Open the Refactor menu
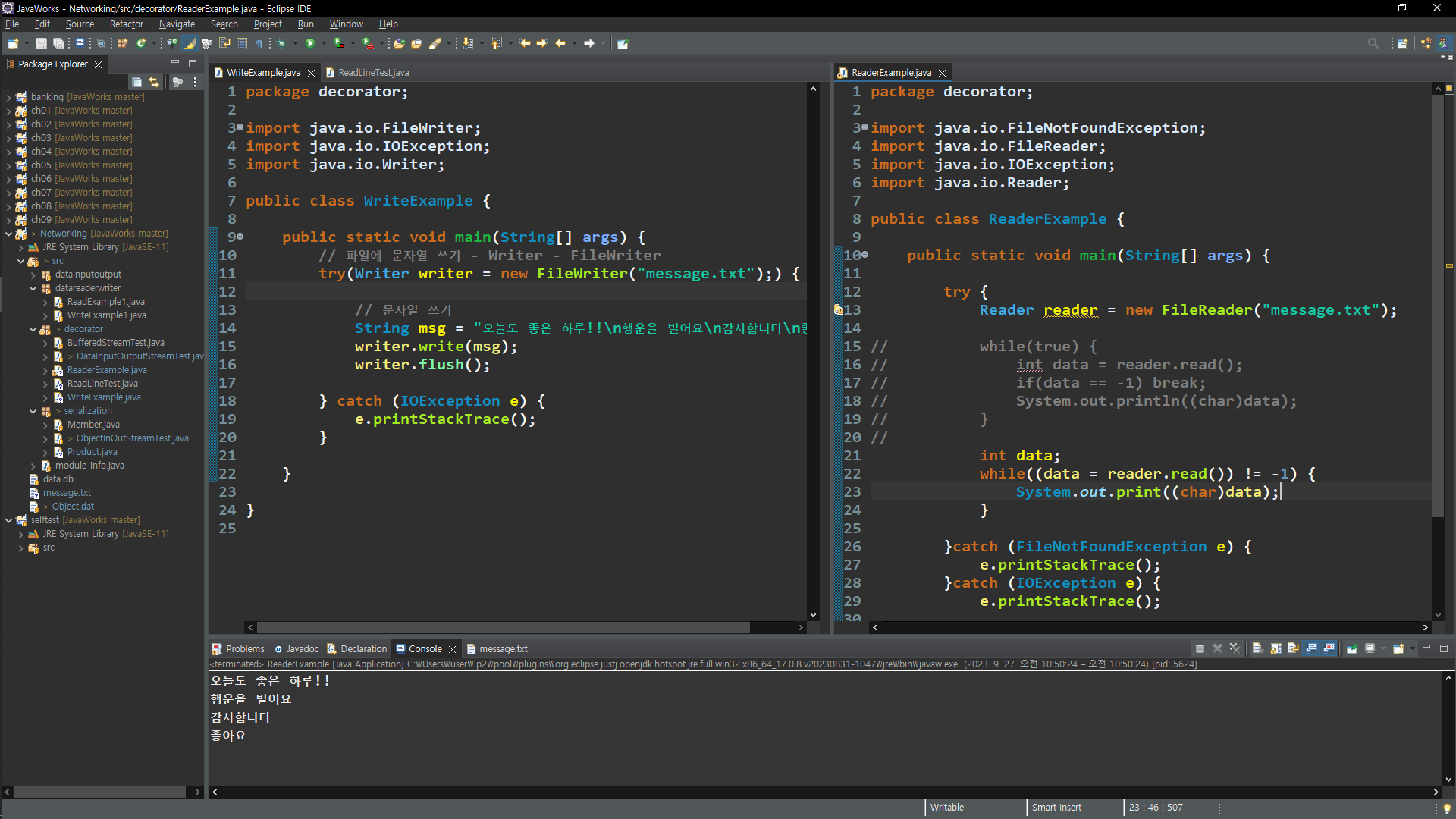 (x=126, y=24)
